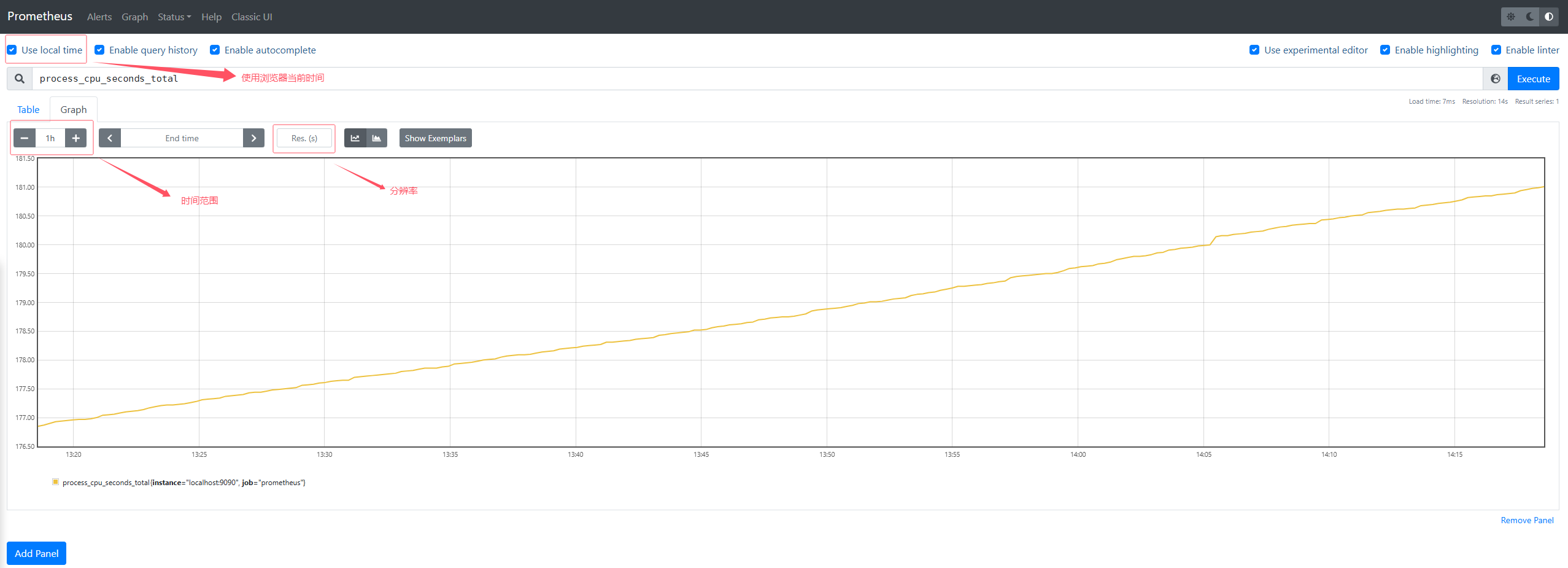
Task: Click the Result series: 1 stat
Action: (1537, 101)
